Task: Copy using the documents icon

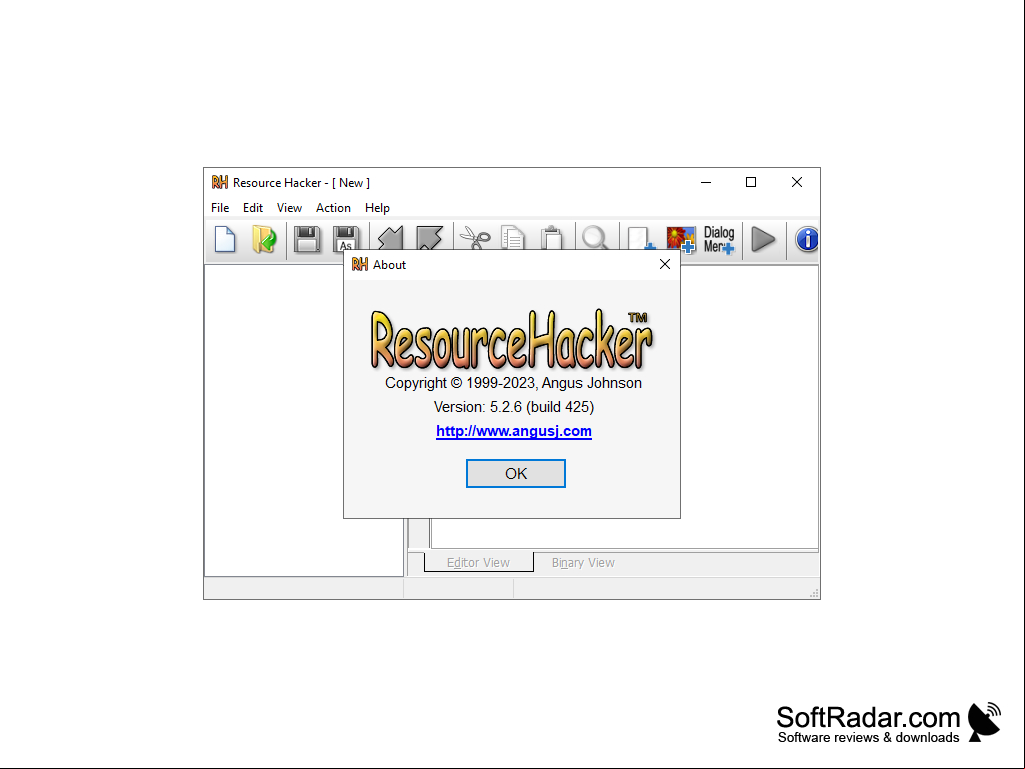Action: [513, 238]
